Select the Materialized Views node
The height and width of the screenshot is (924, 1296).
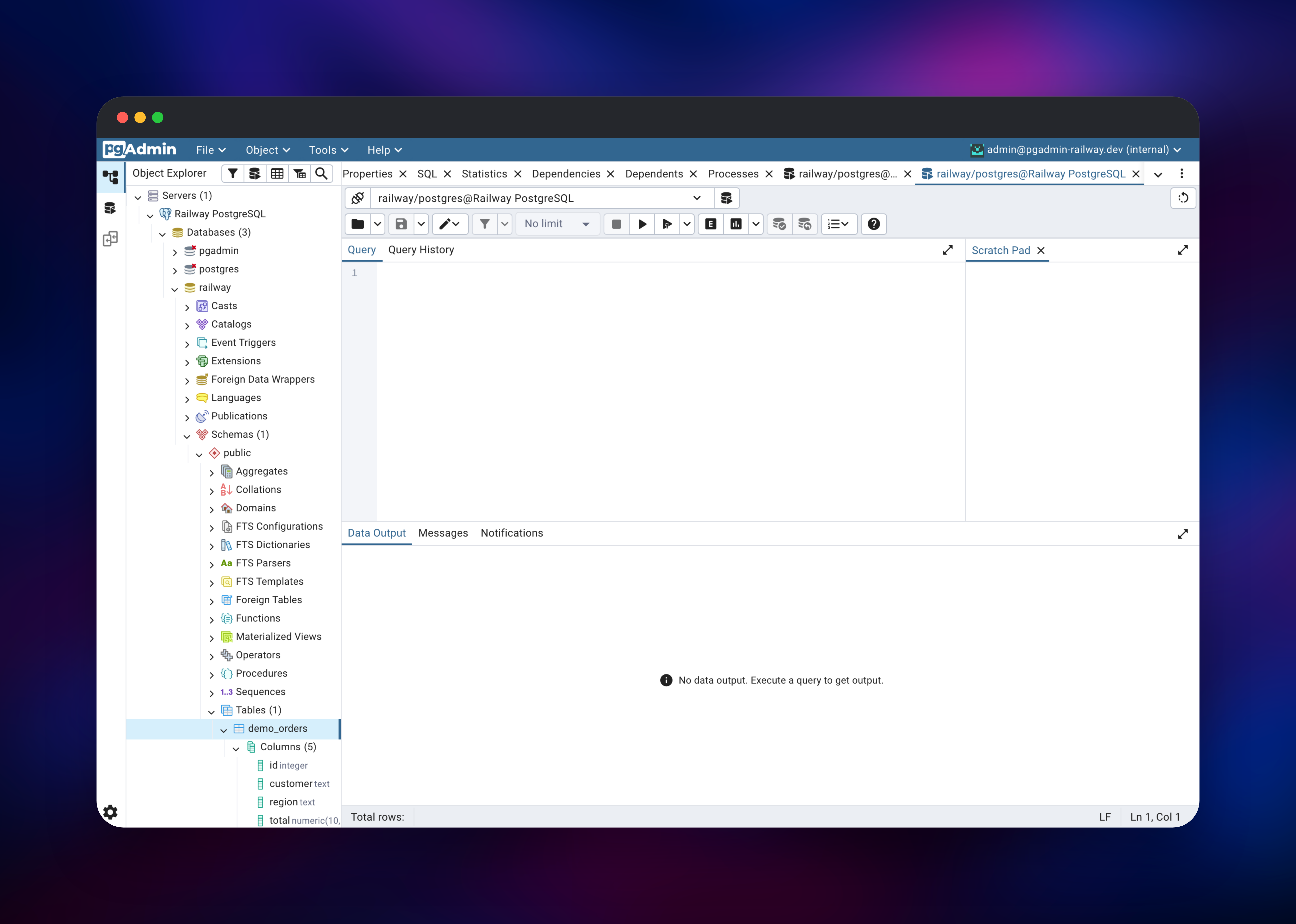tap(278, 637)
